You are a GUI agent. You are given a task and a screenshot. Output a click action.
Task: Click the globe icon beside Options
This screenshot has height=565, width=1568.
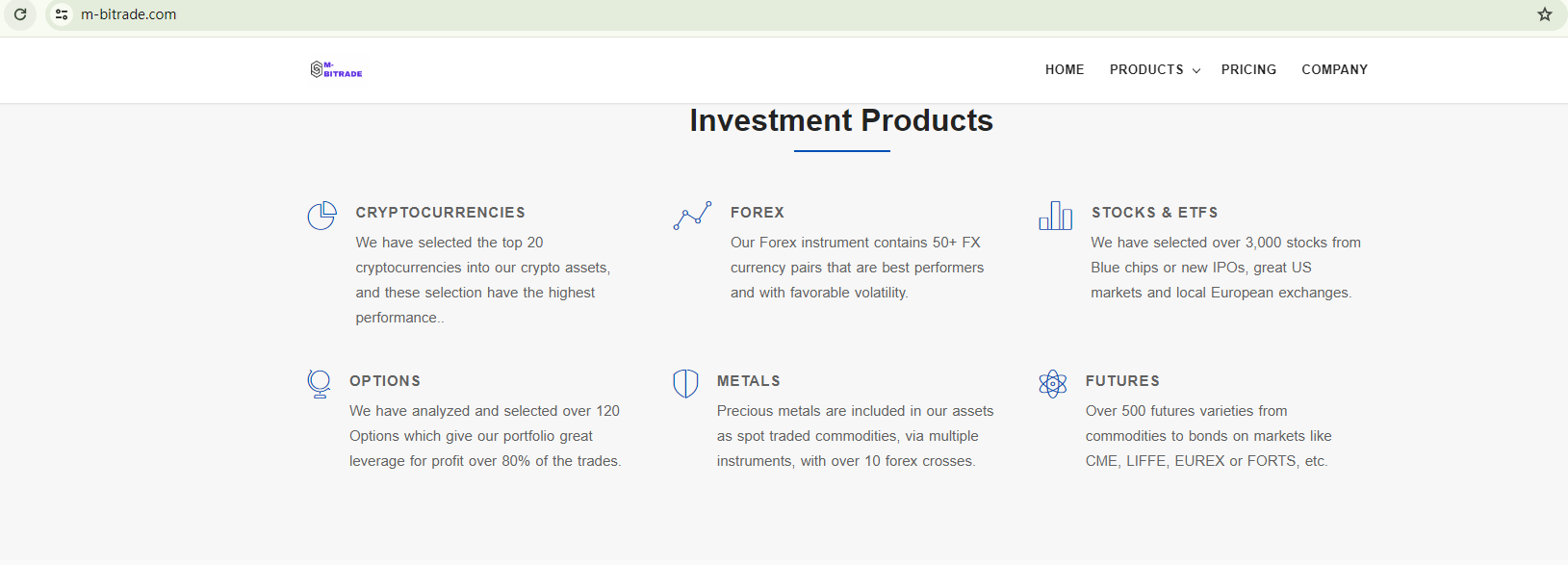point(319,384)
